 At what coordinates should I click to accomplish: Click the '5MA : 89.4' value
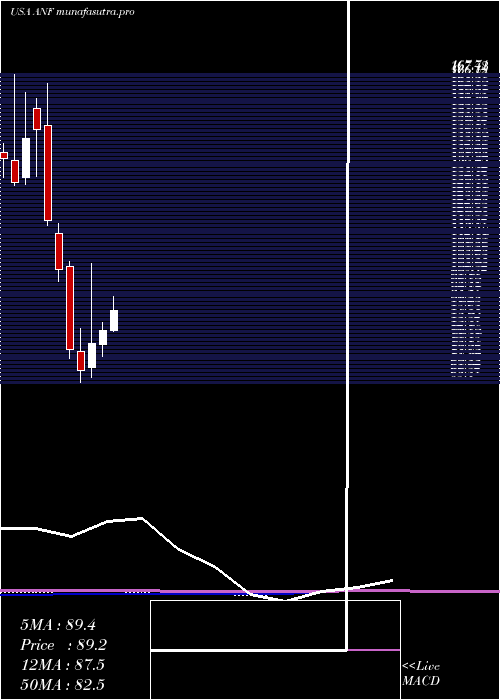pyautogui.click(x=58, y=625)
